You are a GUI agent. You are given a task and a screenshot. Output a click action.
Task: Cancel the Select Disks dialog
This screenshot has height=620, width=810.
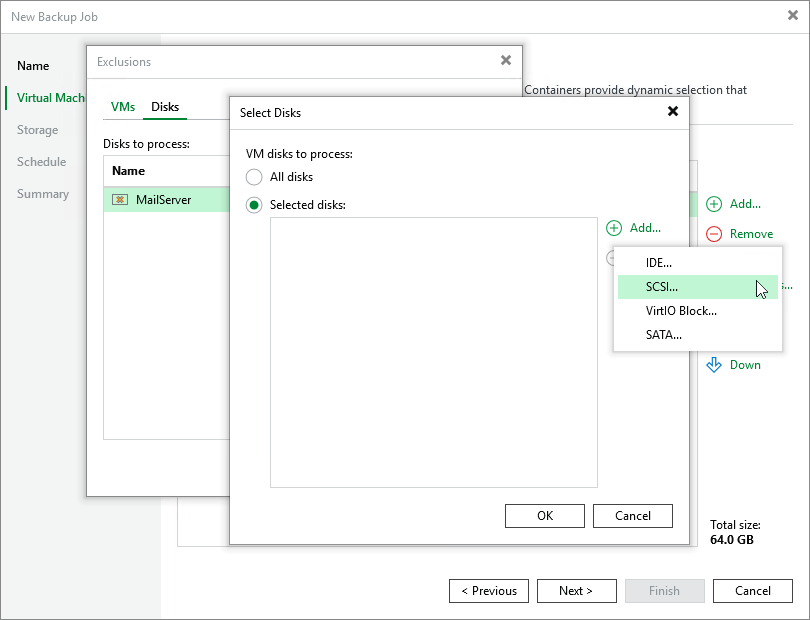[633, 516]
